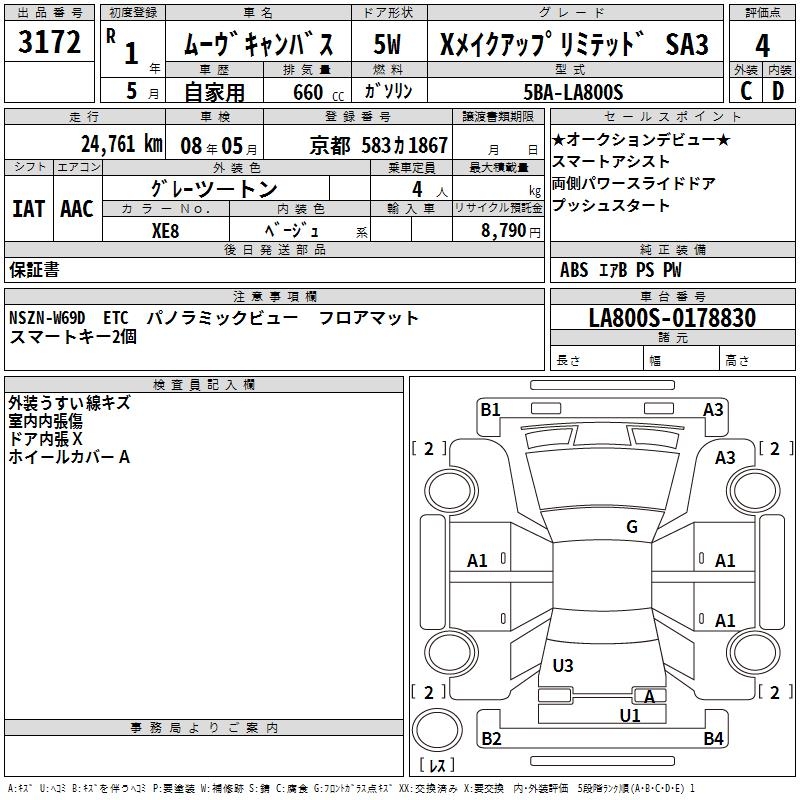Screen dimensions: 800x800
Task: Select 純正装備 section header
Action: pyautogui.click(x=672, y=249)
